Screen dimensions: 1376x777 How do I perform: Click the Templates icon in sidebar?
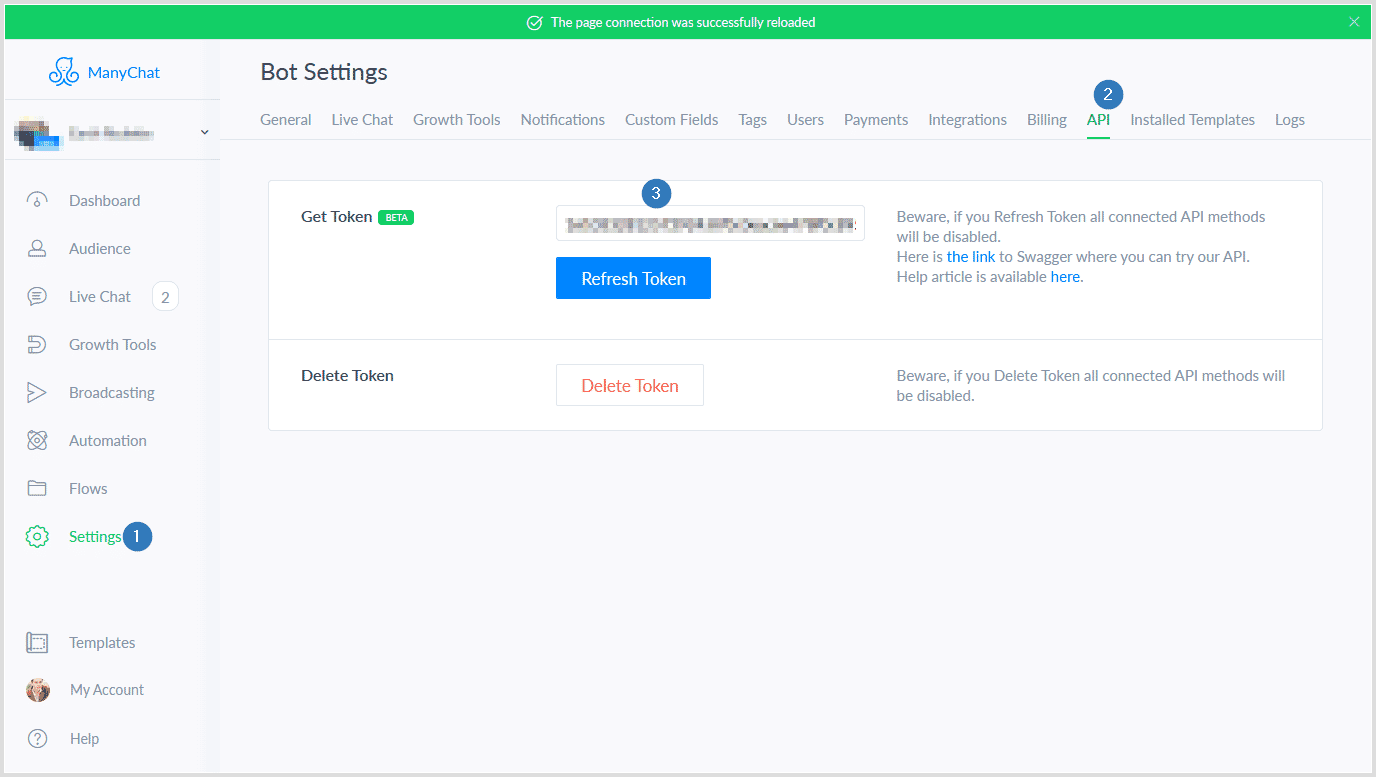click(x=37, y=642)
